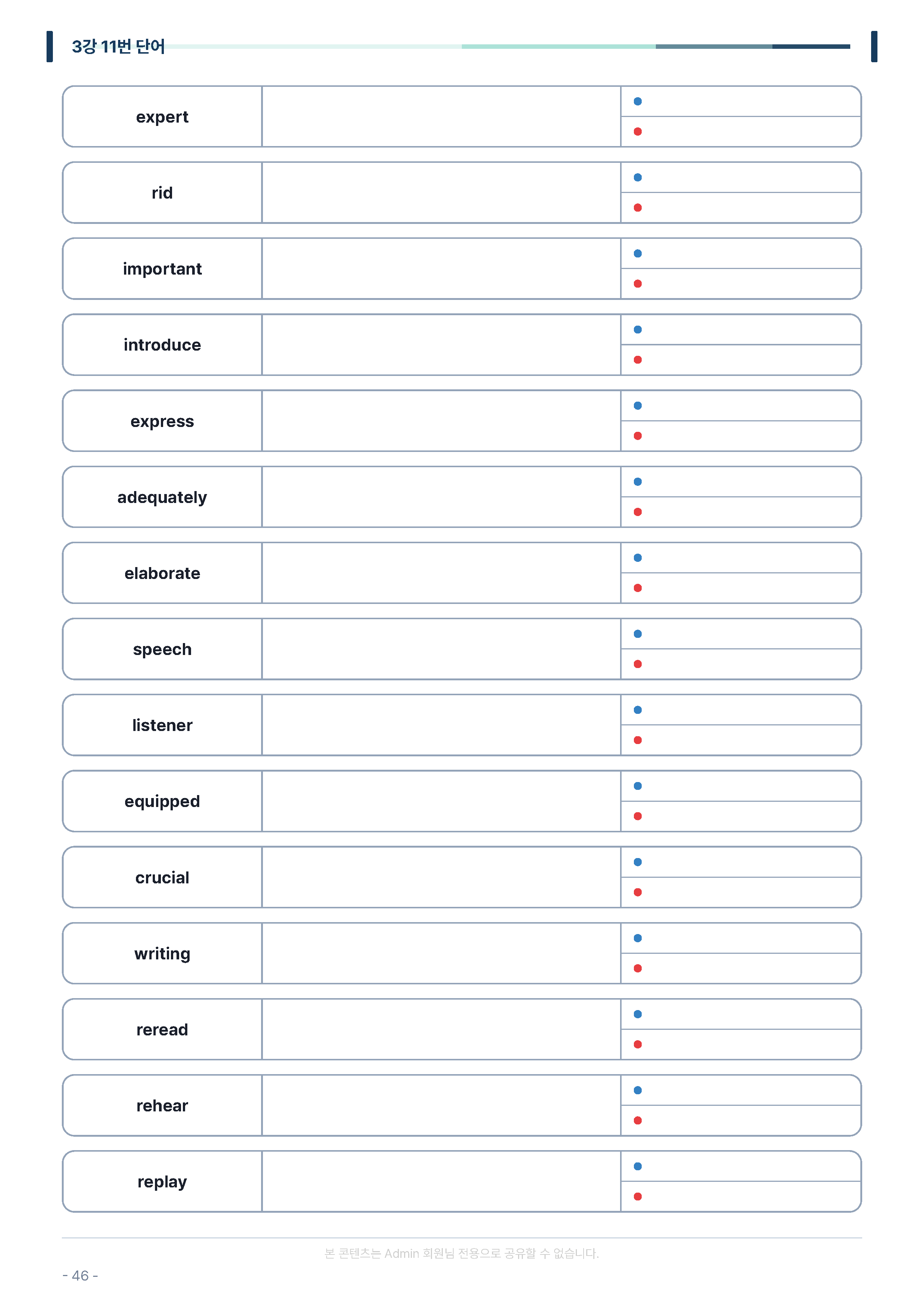The width and height of the screenshot is (924, 1307).
Task: Click the 3강 11번 단어 header title
Action: tap(118, 47)
